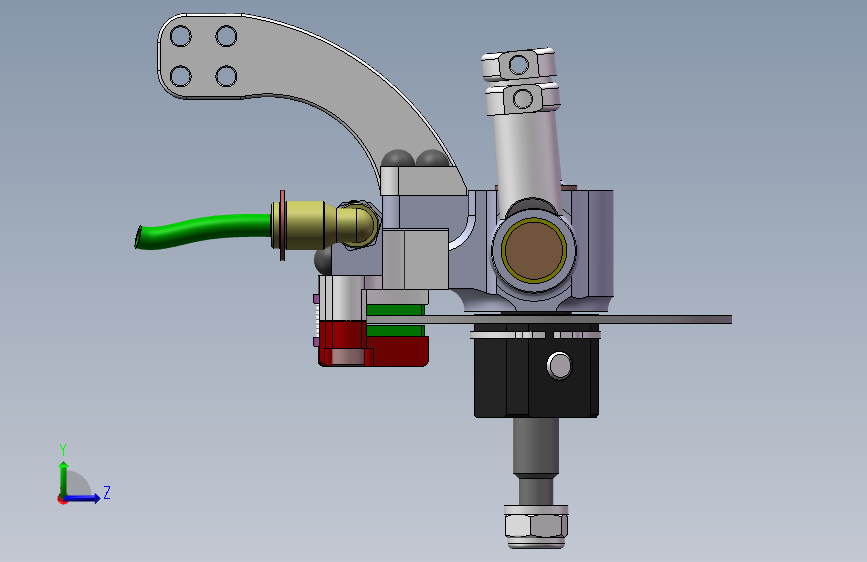The height and width of the screenshot is (562, 867).
Task: Select the upper purple screw on the caliper side
Action: (316, 299)
